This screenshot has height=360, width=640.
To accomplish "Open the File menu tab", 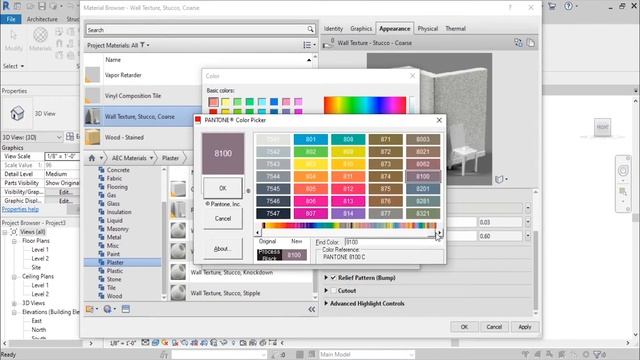I will [11, 19].
